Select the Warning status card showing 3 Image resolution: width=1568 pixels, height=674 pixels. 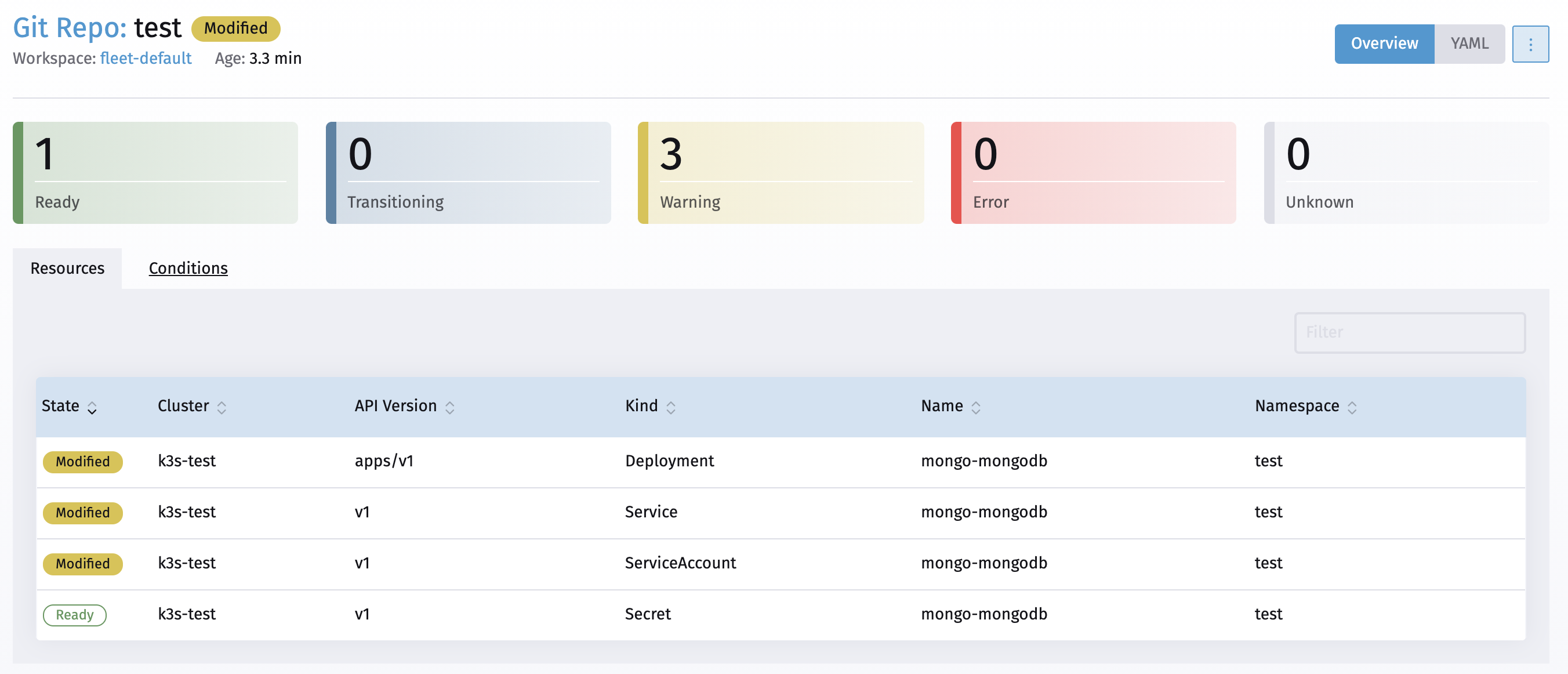[781, 173]
